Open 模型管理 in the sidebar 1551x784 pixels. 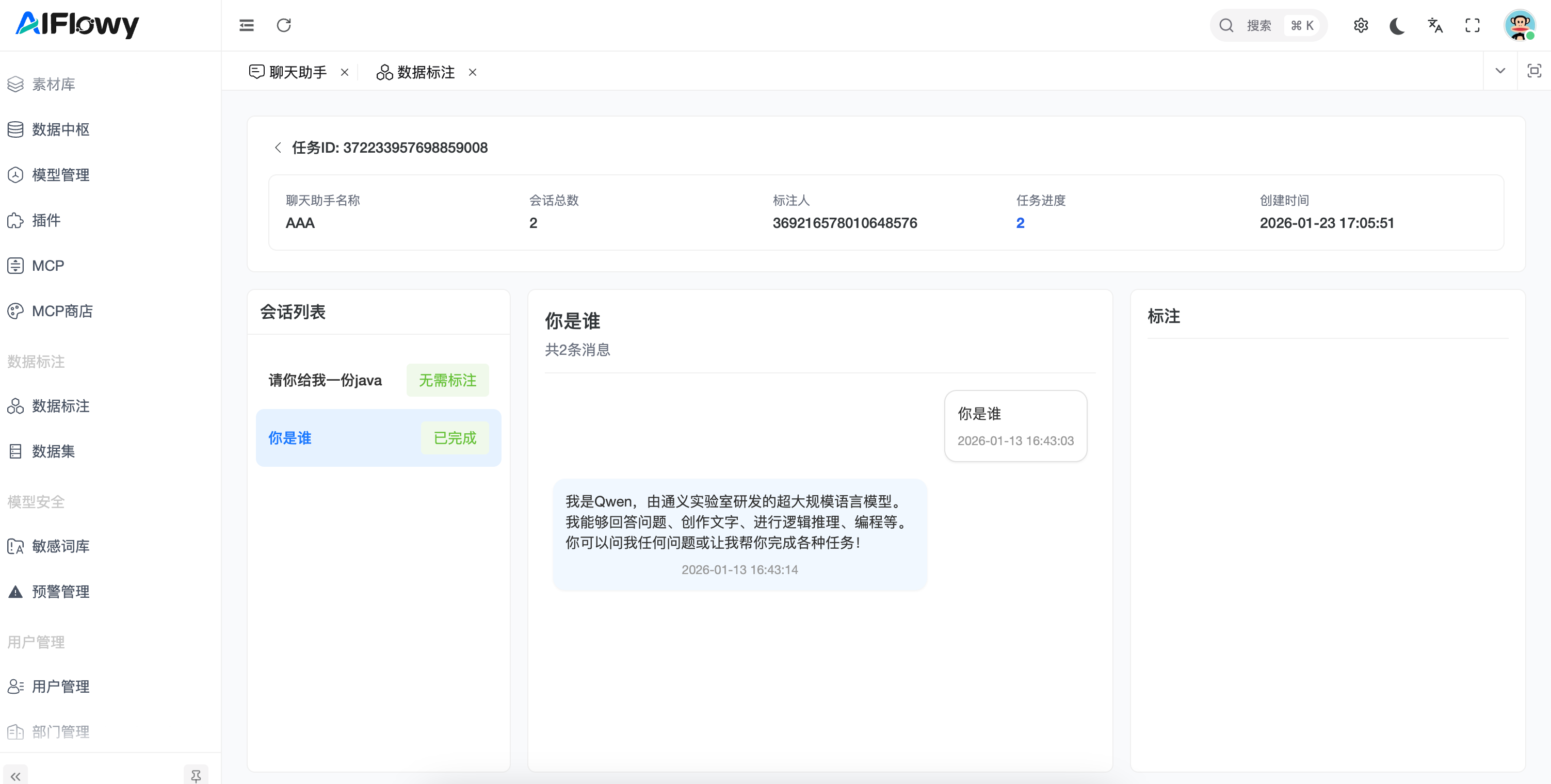pyautogui.click(x=60, y=174)
